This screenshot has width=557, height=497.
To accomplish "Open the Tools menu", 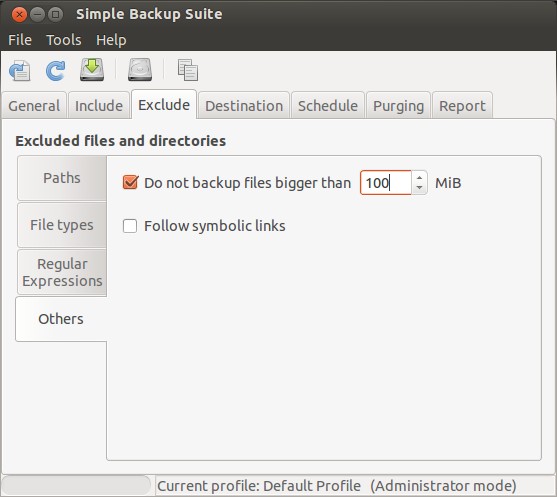I will click(x=64, y=40).
